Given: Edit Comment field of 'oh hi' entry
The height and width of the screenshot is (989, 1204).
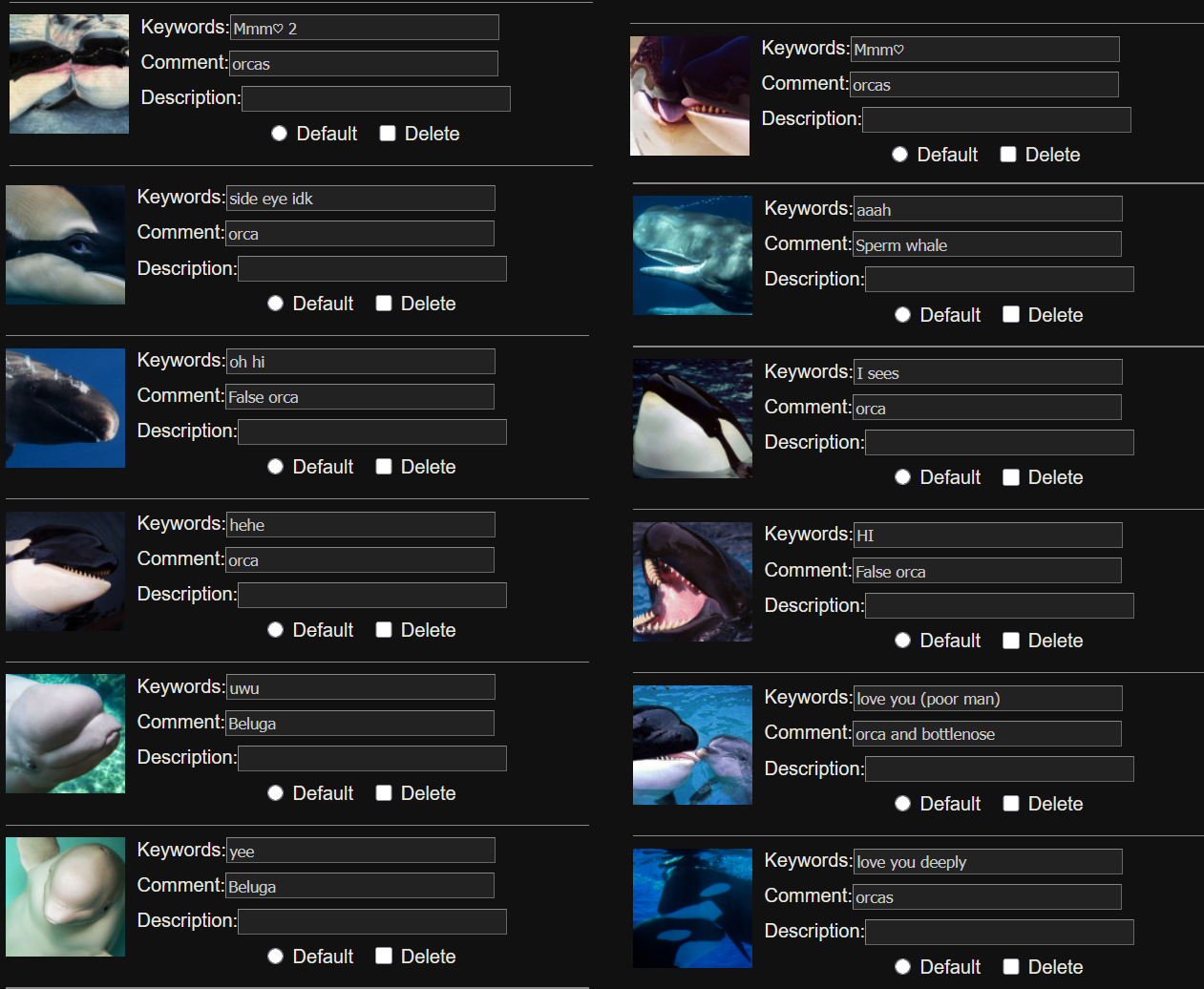Looking at the screenshot, I should (360, 396).
